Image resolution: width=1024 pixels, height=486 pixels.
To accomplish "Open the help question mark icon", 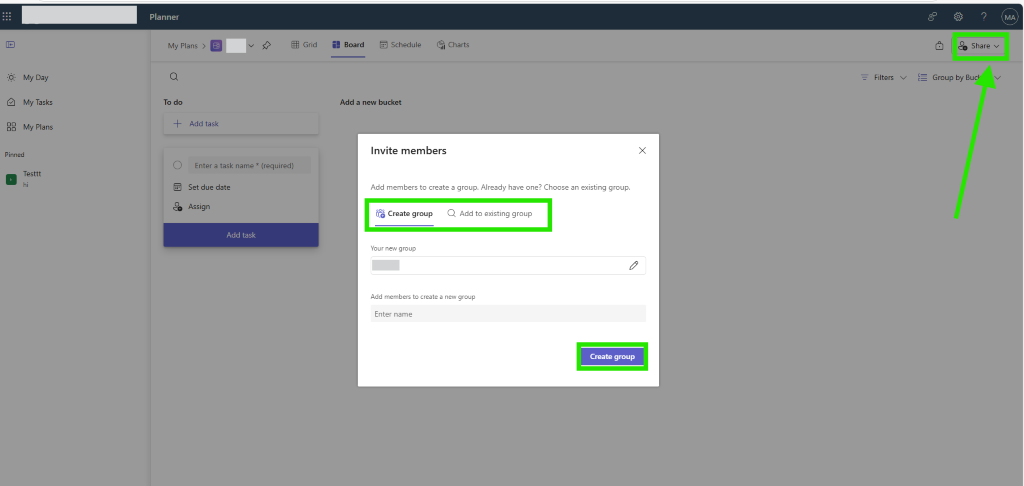I will point(984,16).
